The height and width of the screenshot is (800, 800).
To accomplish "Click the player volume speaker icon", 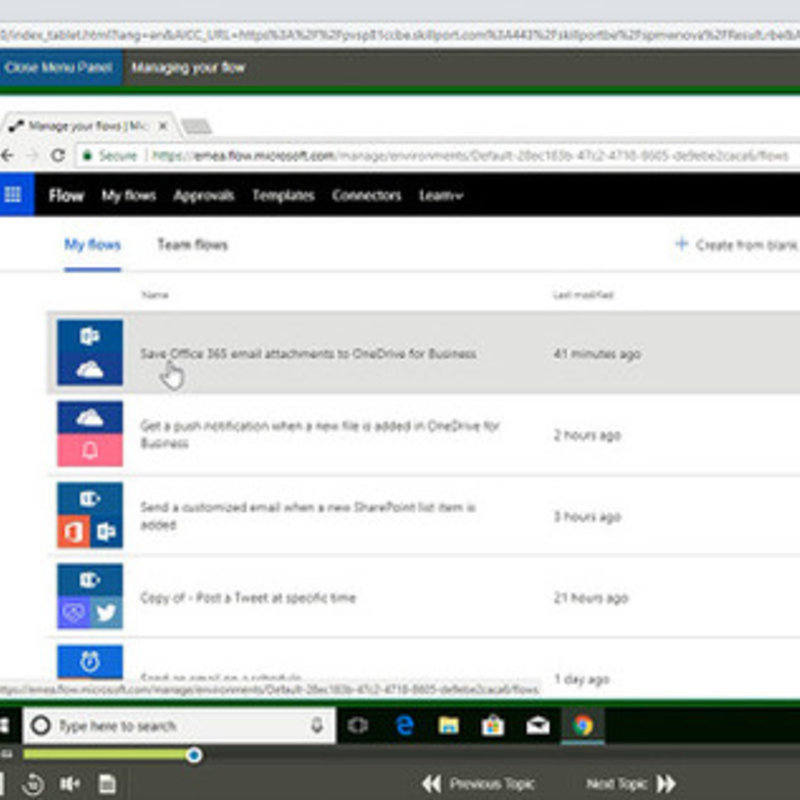I will point(70,783).
